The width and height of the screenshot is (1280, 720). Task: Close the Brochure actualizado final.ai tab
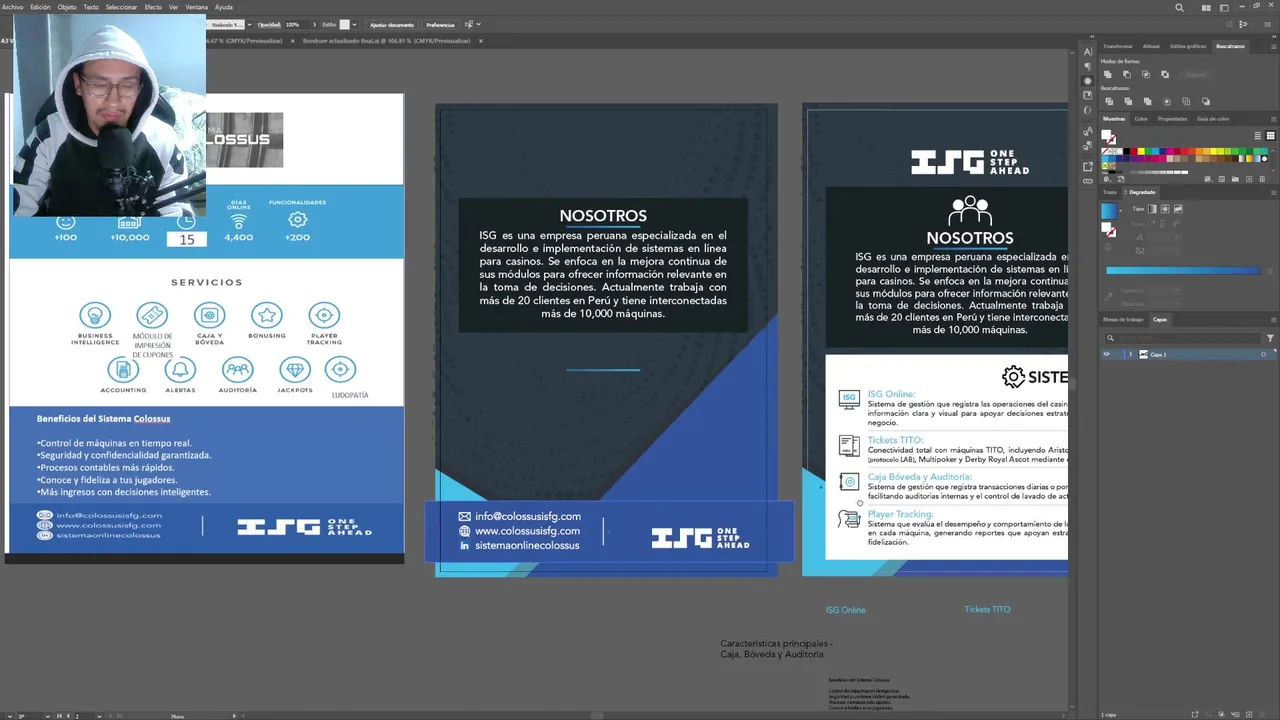[481, 41]
